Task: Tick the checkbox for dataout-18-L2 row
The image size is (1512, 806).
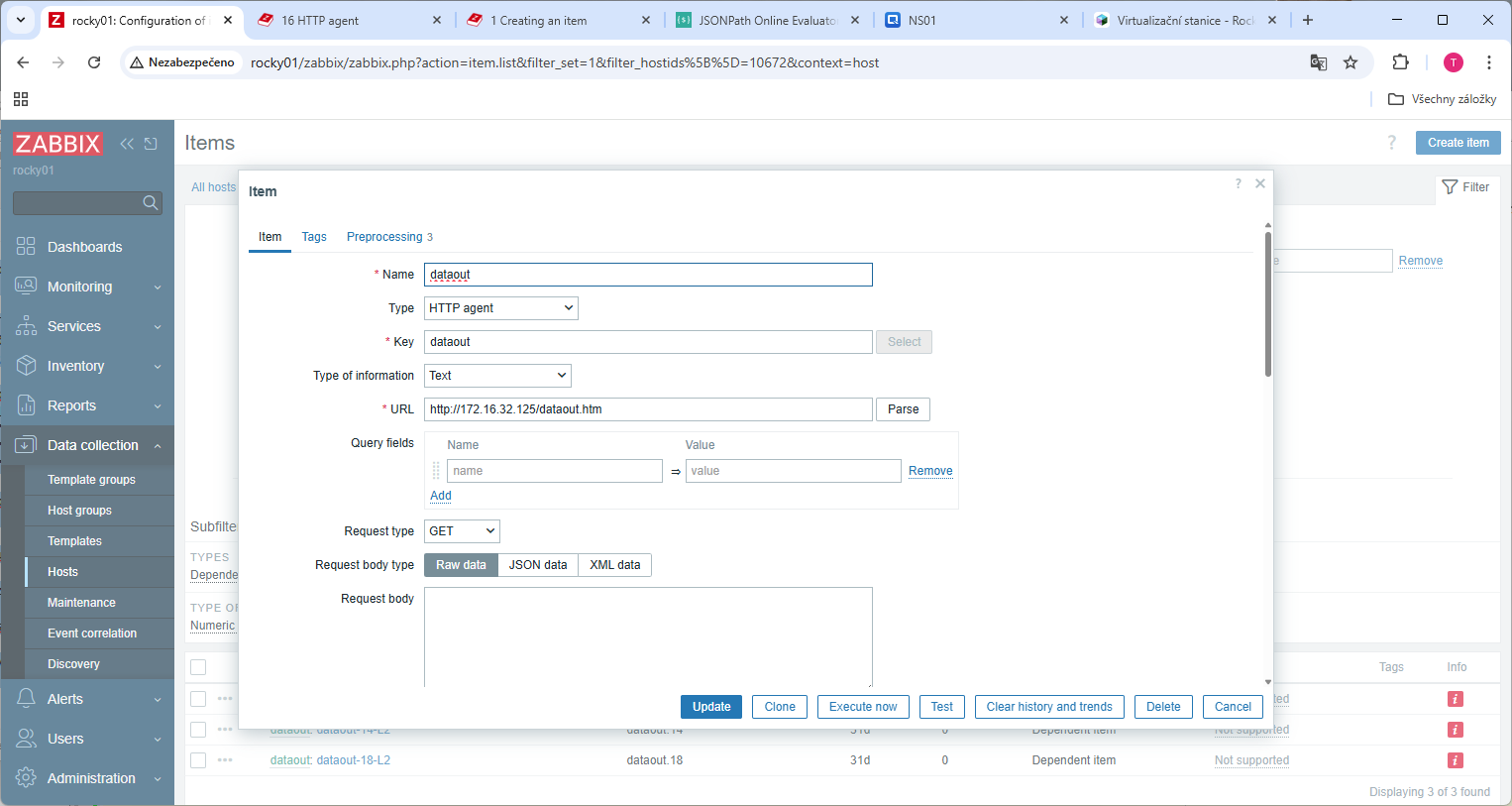Action: (198, 760)
